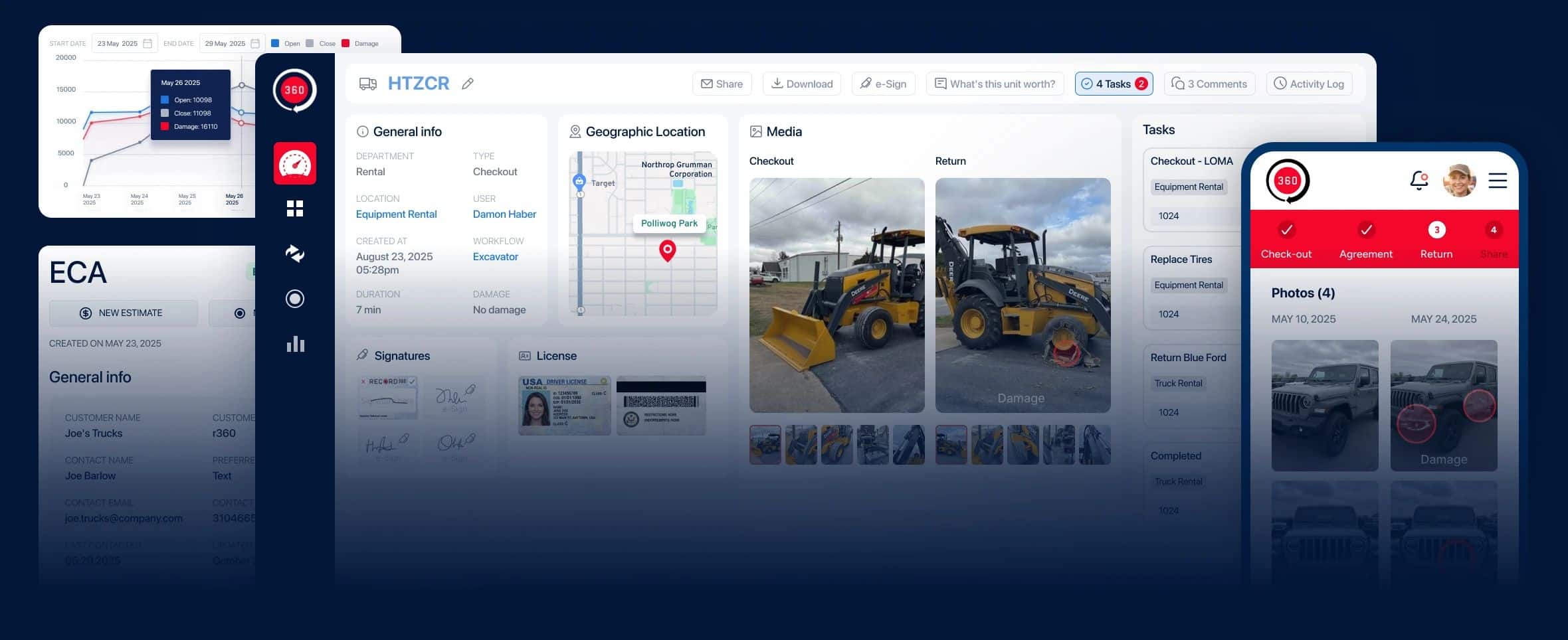
Task: Open the notification bell on mobile panel
Action: [1418, 180]
